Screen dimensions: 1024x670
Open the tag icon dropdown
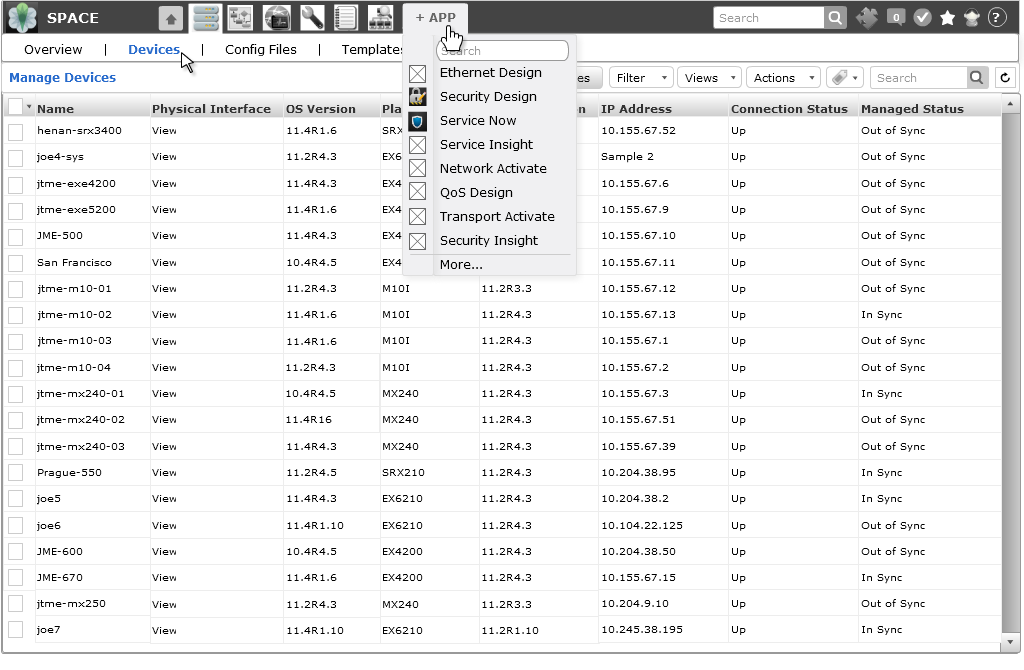click(x=844, y=78)
